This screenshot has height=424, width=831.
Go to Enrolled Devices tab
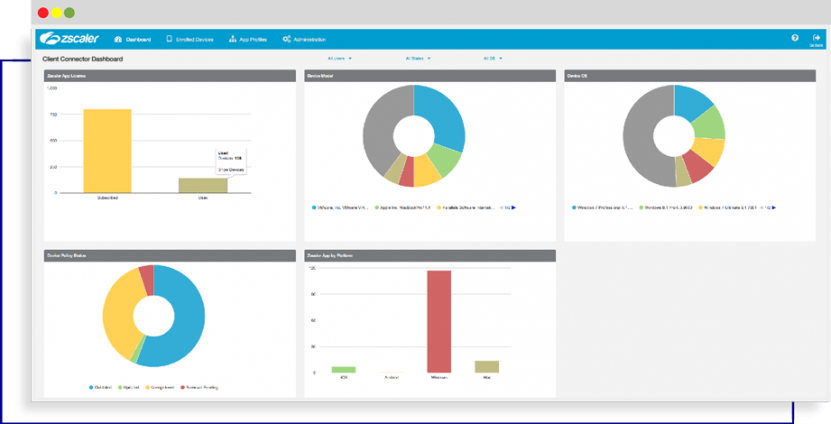pos(190,40)
